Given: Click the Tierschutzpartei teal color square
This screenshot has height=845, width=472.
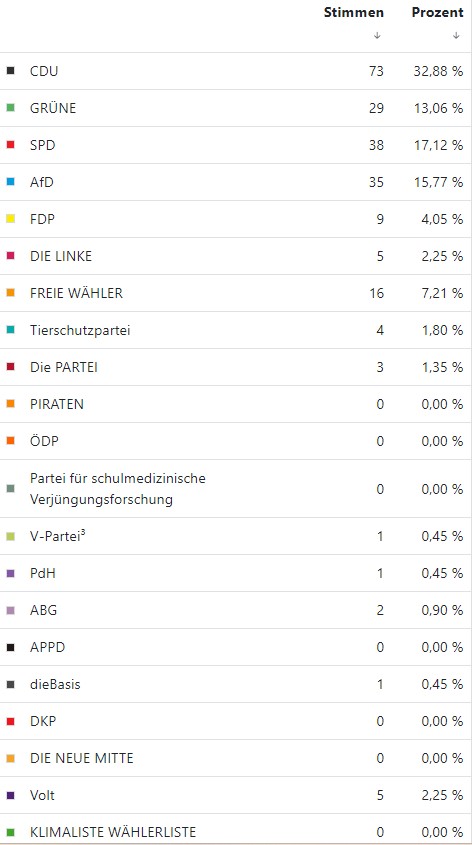Looking at the screenshot, I should click(x=10, y=330).
